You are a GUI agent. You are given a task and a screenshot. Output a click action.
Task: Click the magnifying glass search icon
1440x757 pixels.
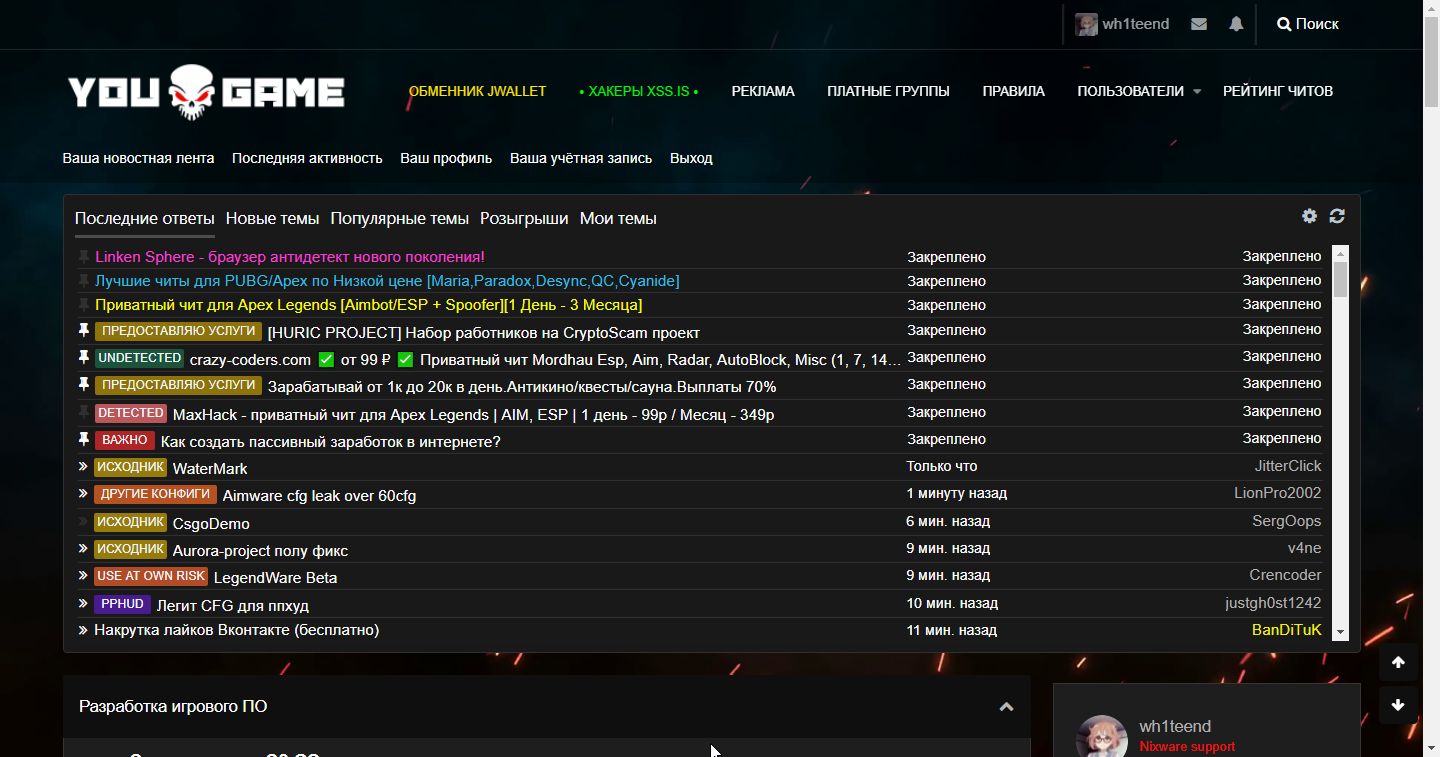[1284, 24]
